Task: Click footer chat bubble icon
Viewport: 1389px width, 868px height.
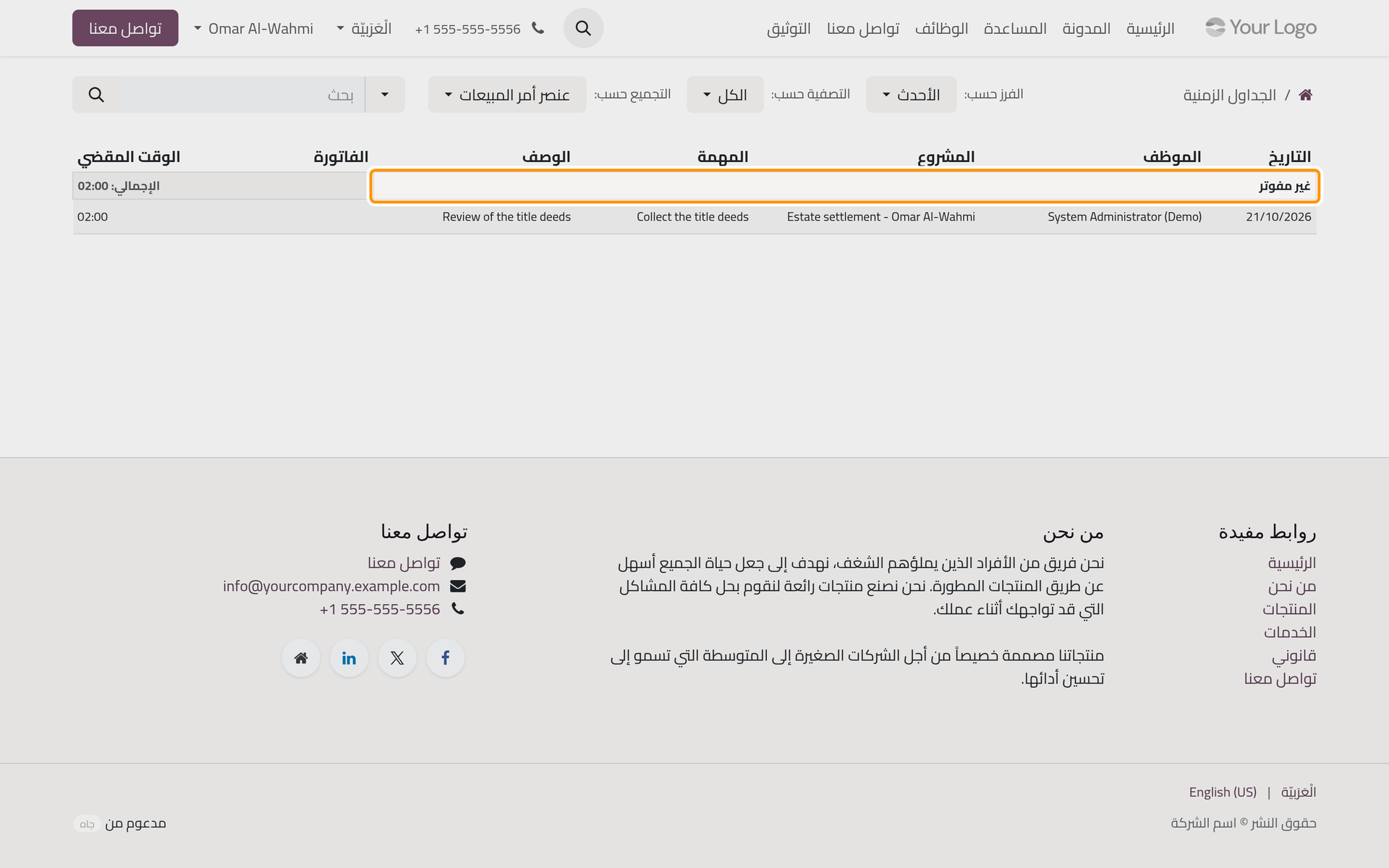Action: 458,563
